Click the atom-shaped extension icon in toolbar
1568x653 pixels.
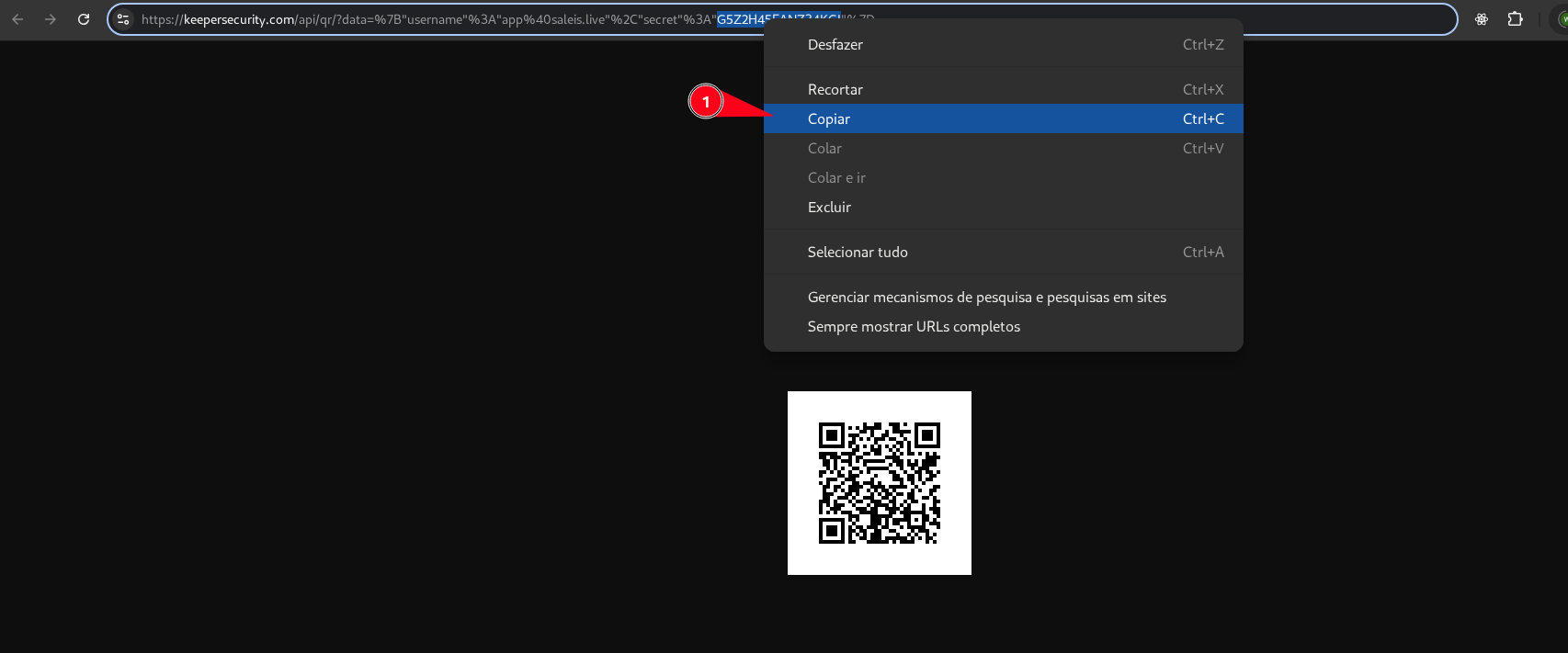click(x=1482, y=19)
